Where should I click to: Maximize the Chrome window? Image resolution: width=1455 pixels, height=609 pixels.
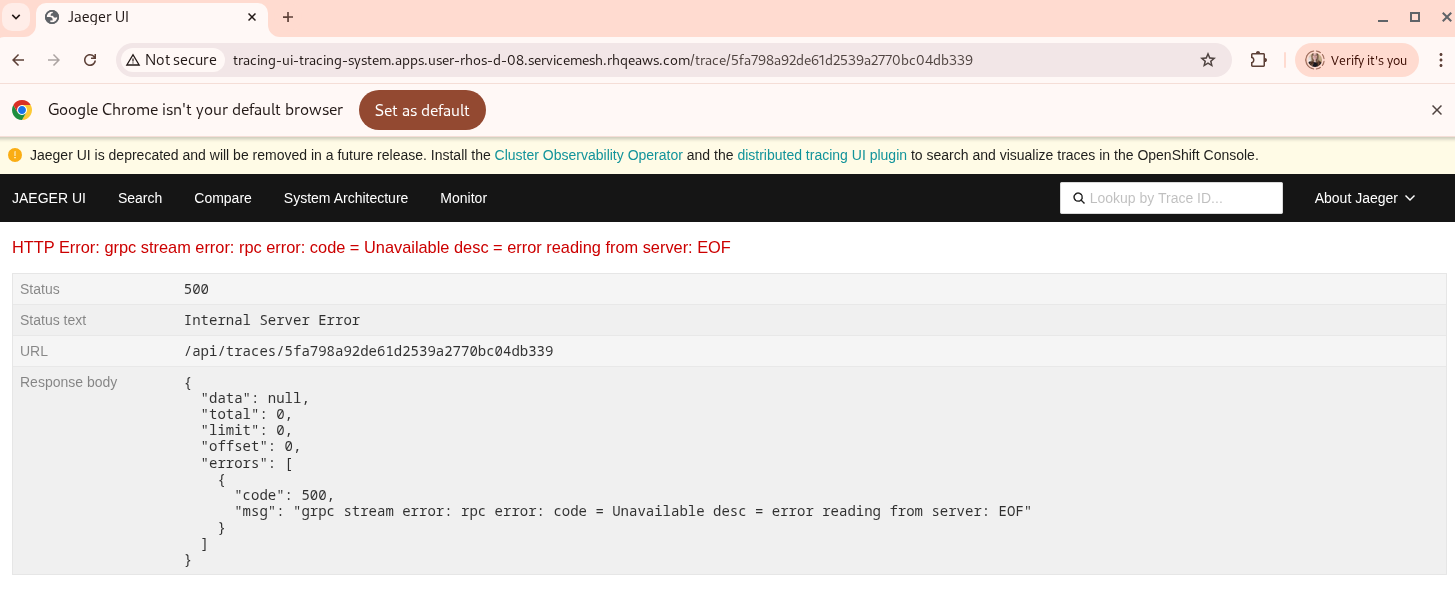coord(1415,17)
